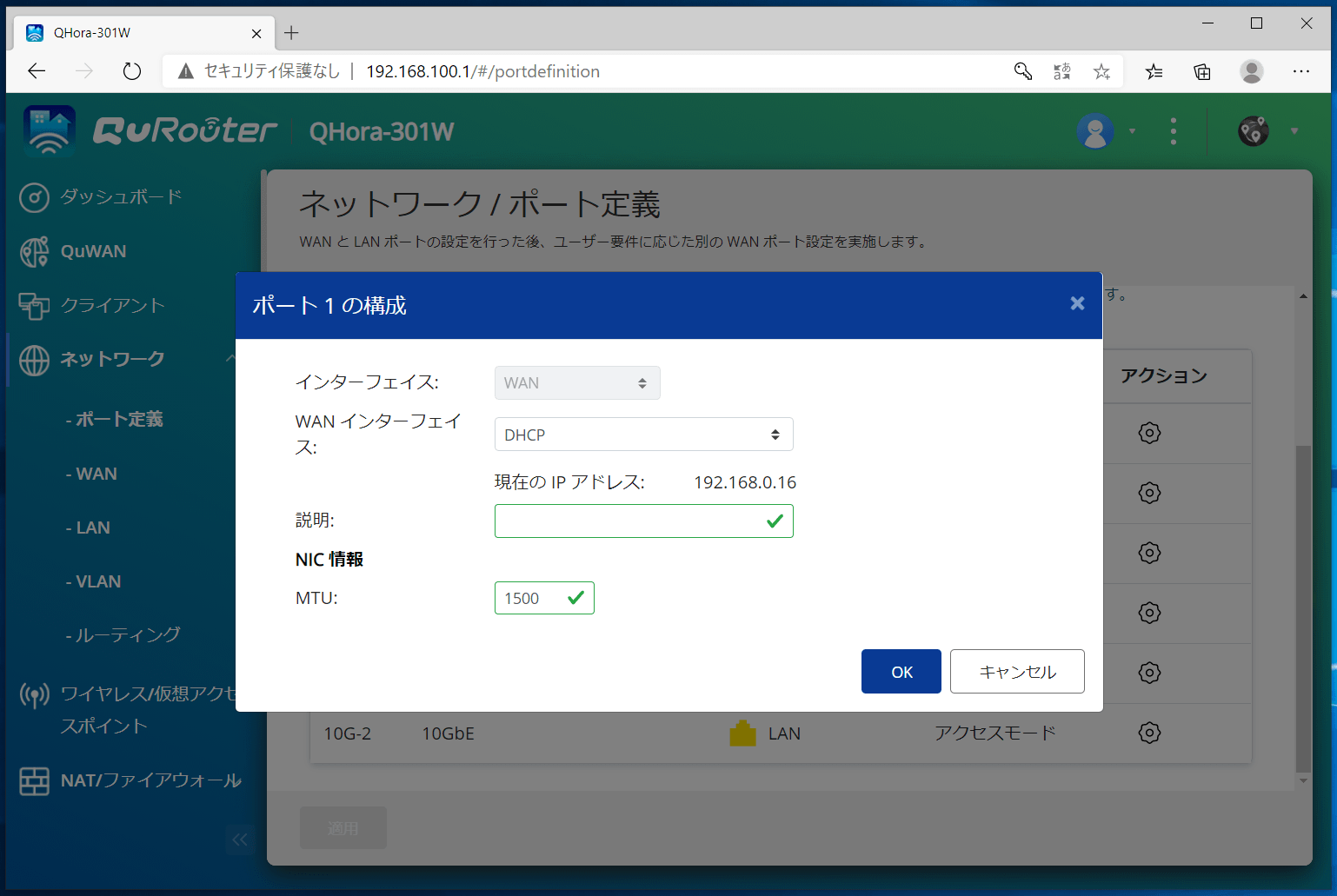
Task: Open the three-dot more options menu
Action: pyautogui.click(x=1174, y=131)
